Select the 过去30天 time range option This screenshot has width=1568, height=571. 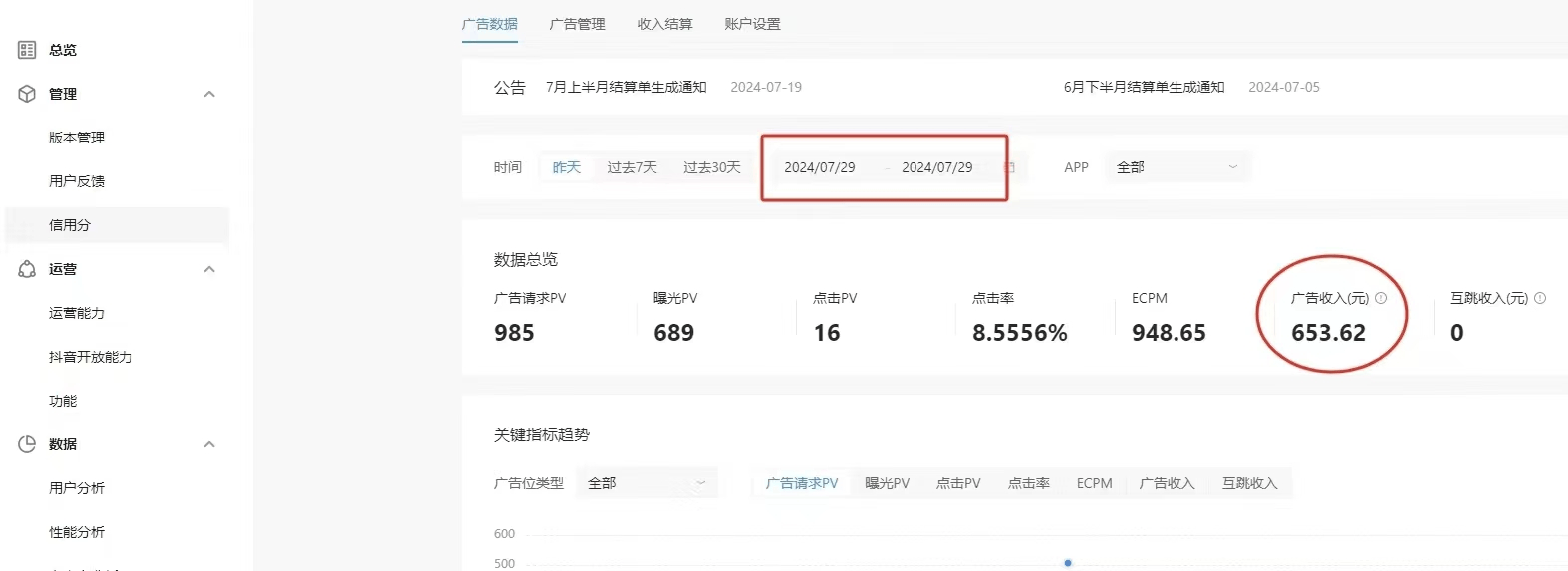click(x=711, y=167)
